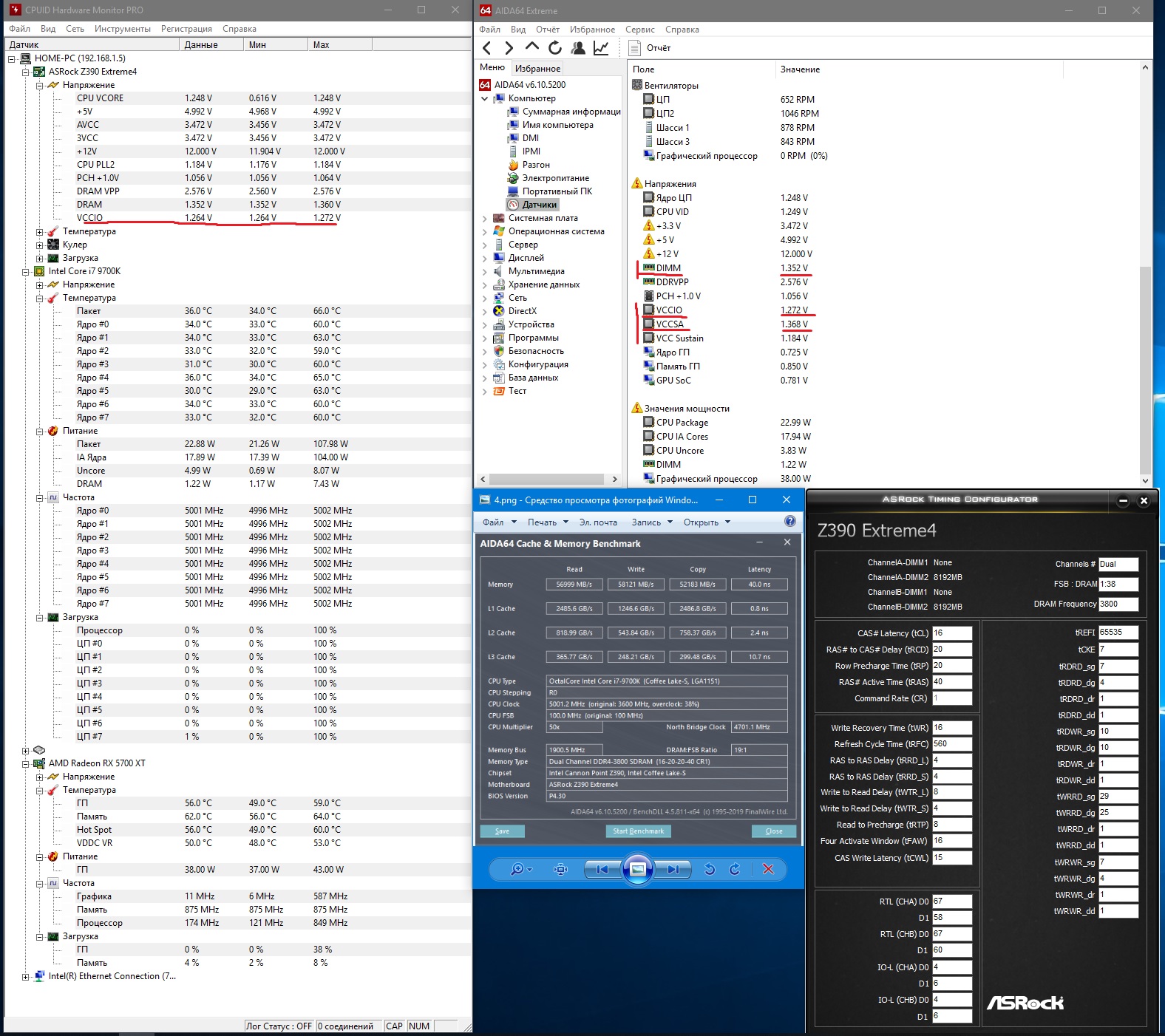Open Регистрация menu in HWMonitor
Screen dimensions: 1165x1036
(186, 29)
